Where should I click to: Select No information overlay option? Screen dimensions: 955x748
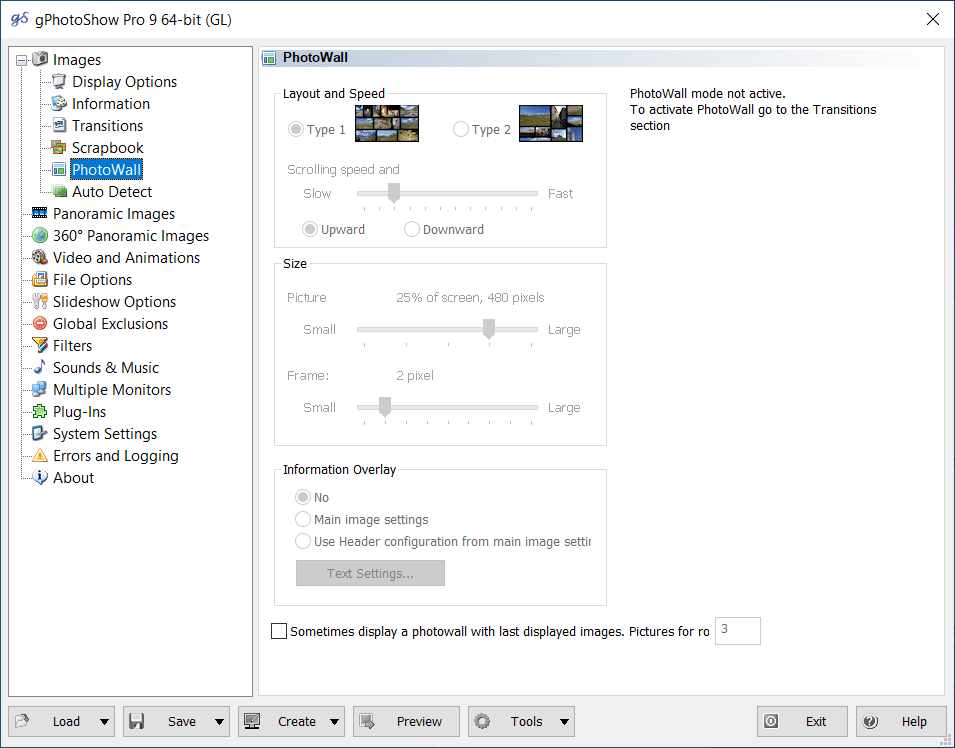(x=303, y=497)
